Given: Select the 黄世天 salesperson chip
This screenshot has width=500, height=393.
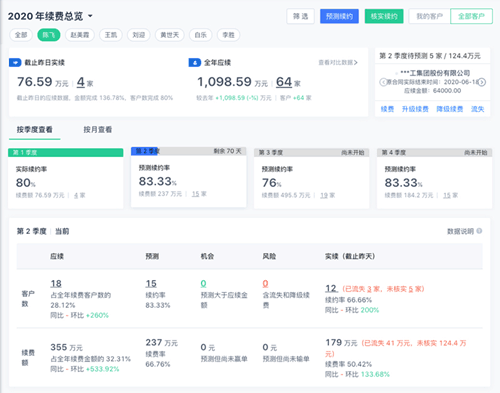Looking at the screenshot, I should tap(170, 35).
